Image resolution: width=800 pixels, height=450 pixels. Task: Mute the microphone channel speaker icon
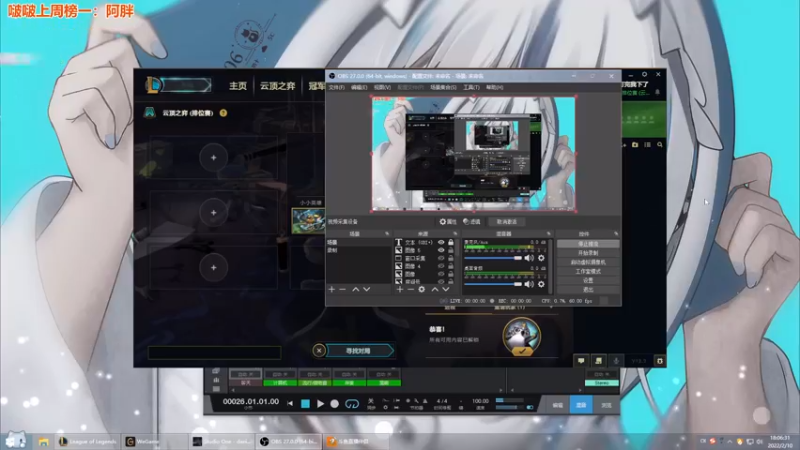[x=529, y=258]
